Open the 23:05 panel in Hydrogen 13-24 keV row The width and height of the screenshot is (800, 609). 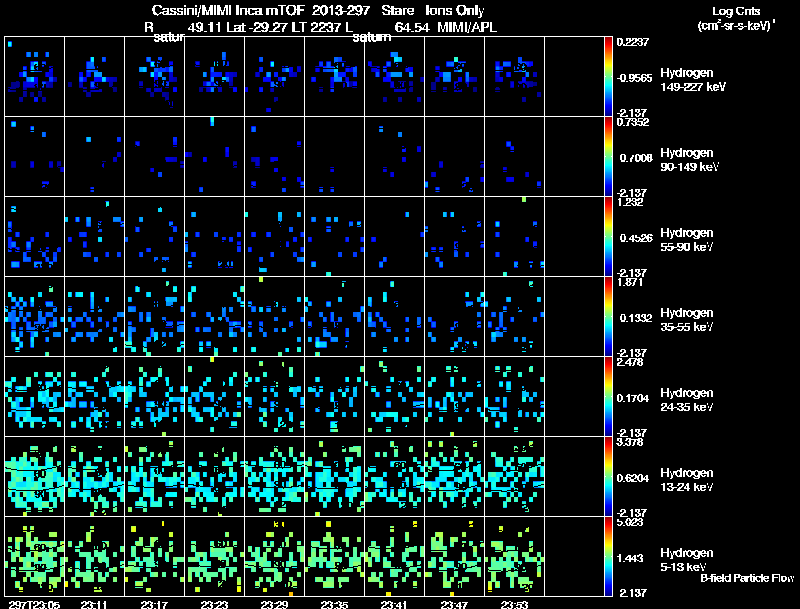coord(35,477)
